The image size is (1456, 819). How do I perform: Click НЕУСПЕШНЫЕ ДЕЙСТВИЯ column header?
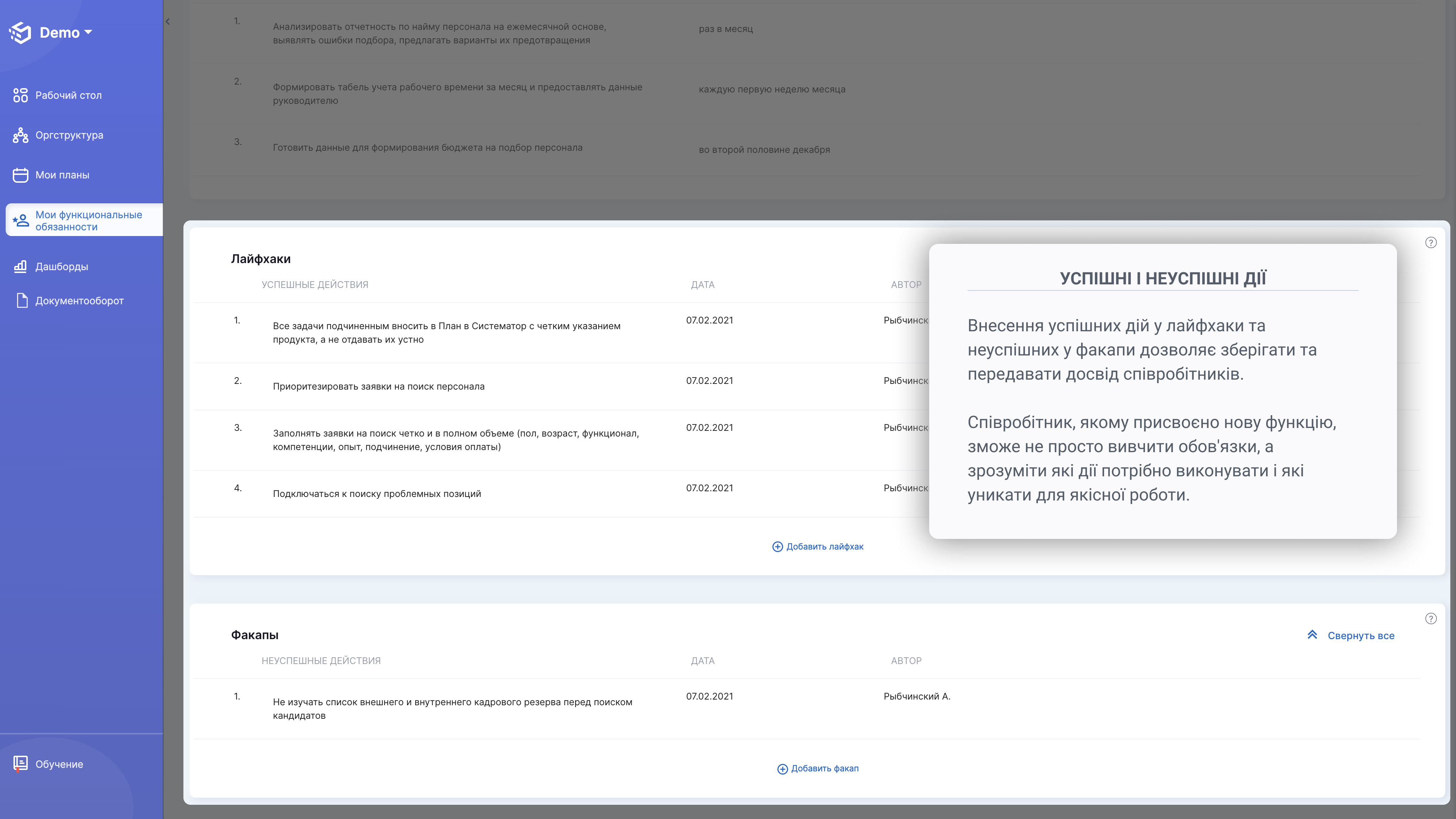click(321, 661)
